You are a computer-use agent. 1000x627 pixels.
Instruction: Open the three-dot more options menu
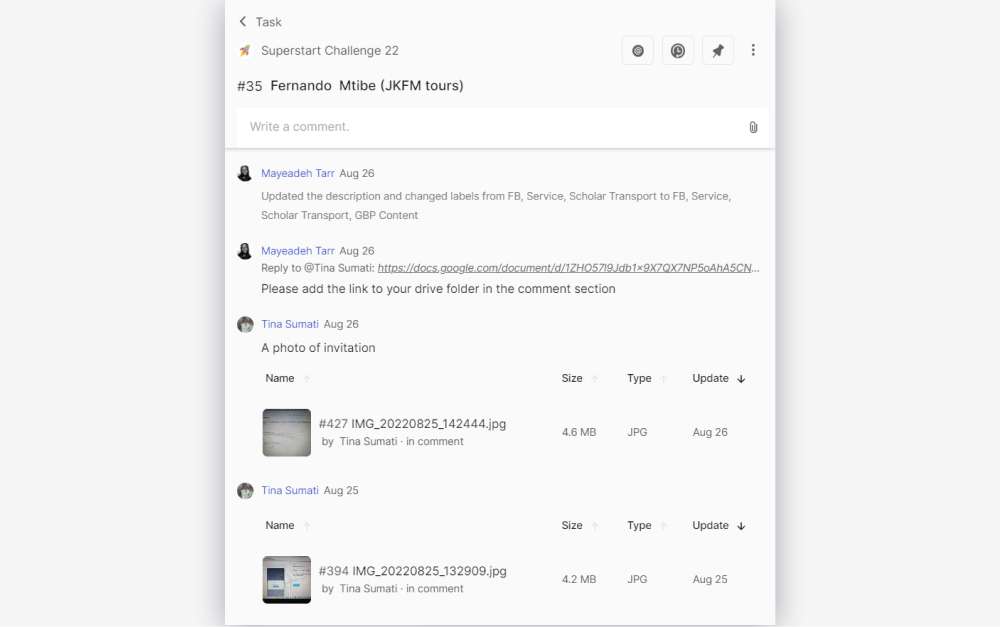[x=753, y=51]
